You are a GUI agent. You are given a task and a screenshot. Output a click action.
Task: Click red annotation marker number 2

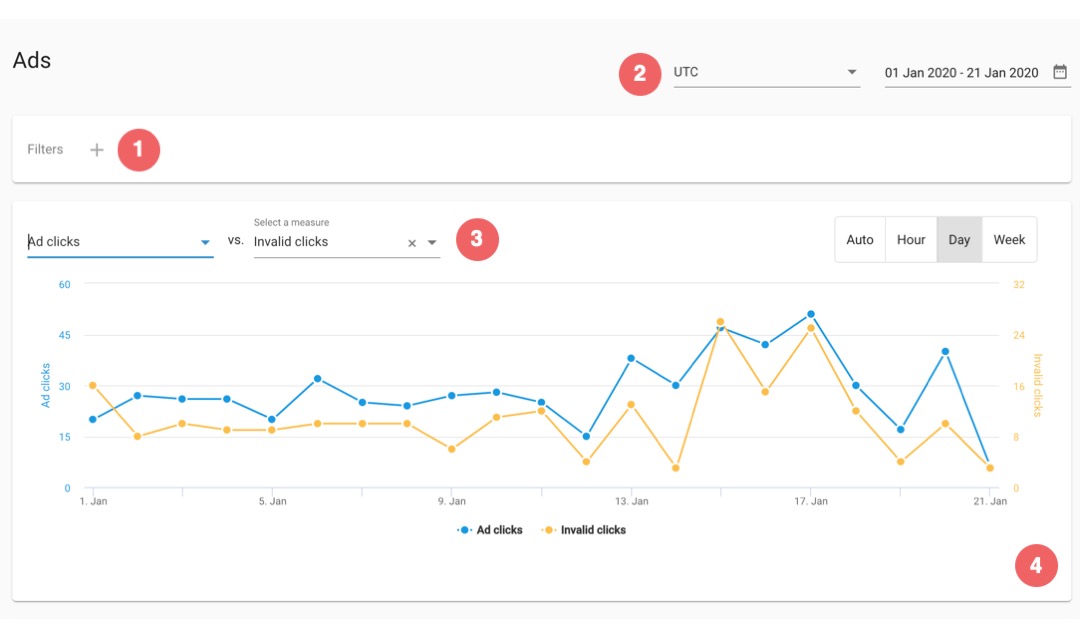640,74
